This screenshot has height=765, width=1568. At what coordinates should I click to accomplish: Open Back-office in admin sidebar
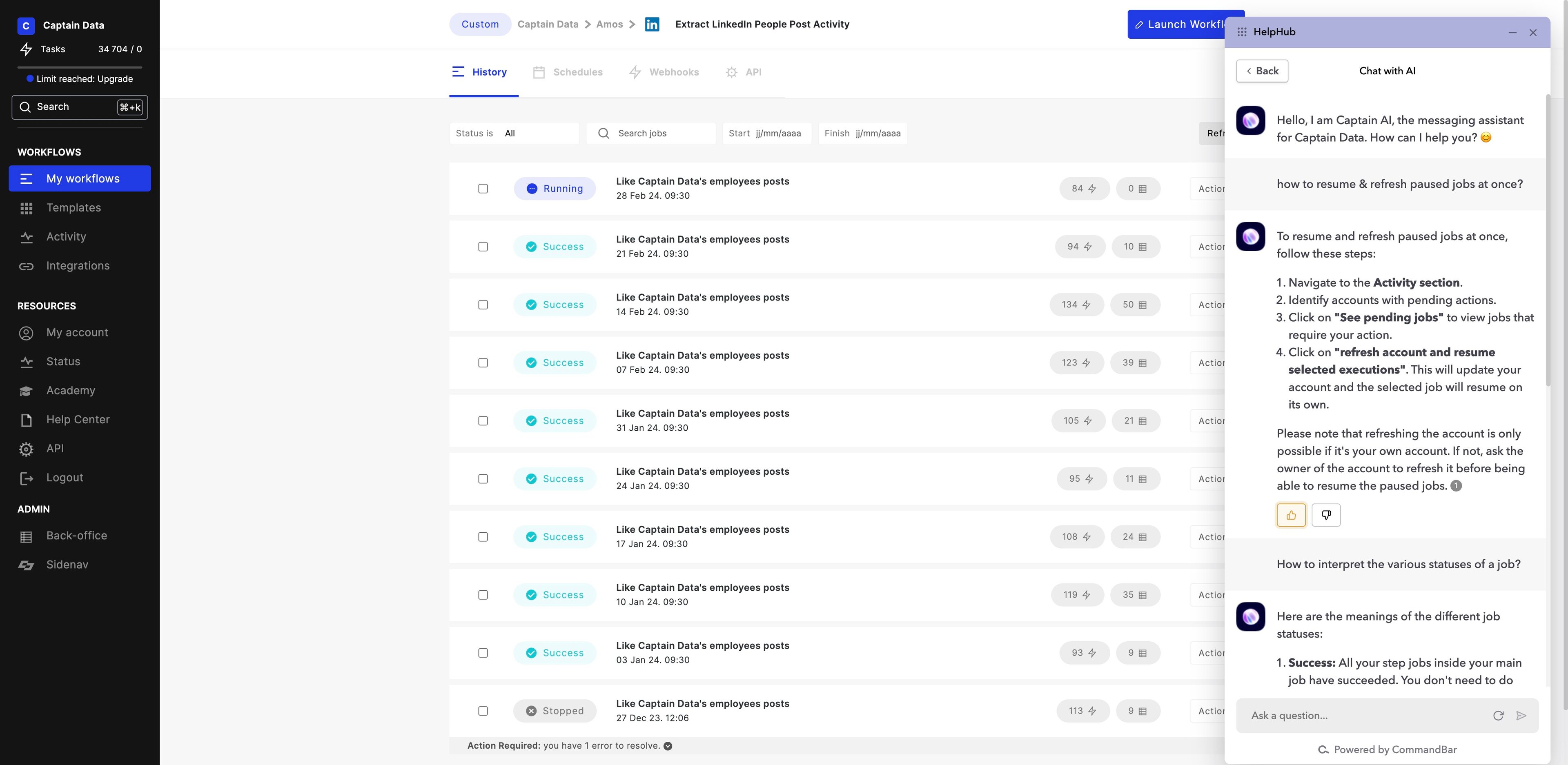coord(76,536)
